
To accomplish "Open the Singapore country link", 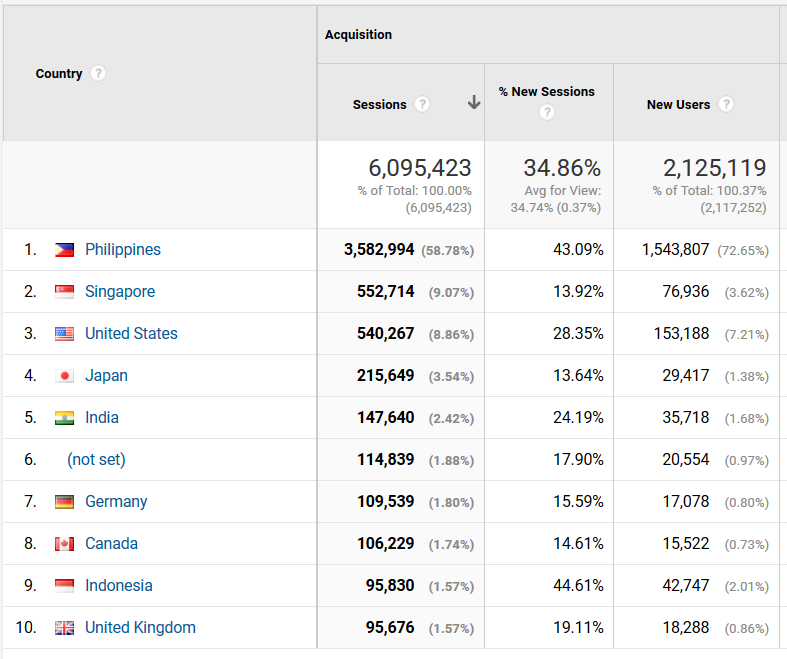I will coord(120,292).
